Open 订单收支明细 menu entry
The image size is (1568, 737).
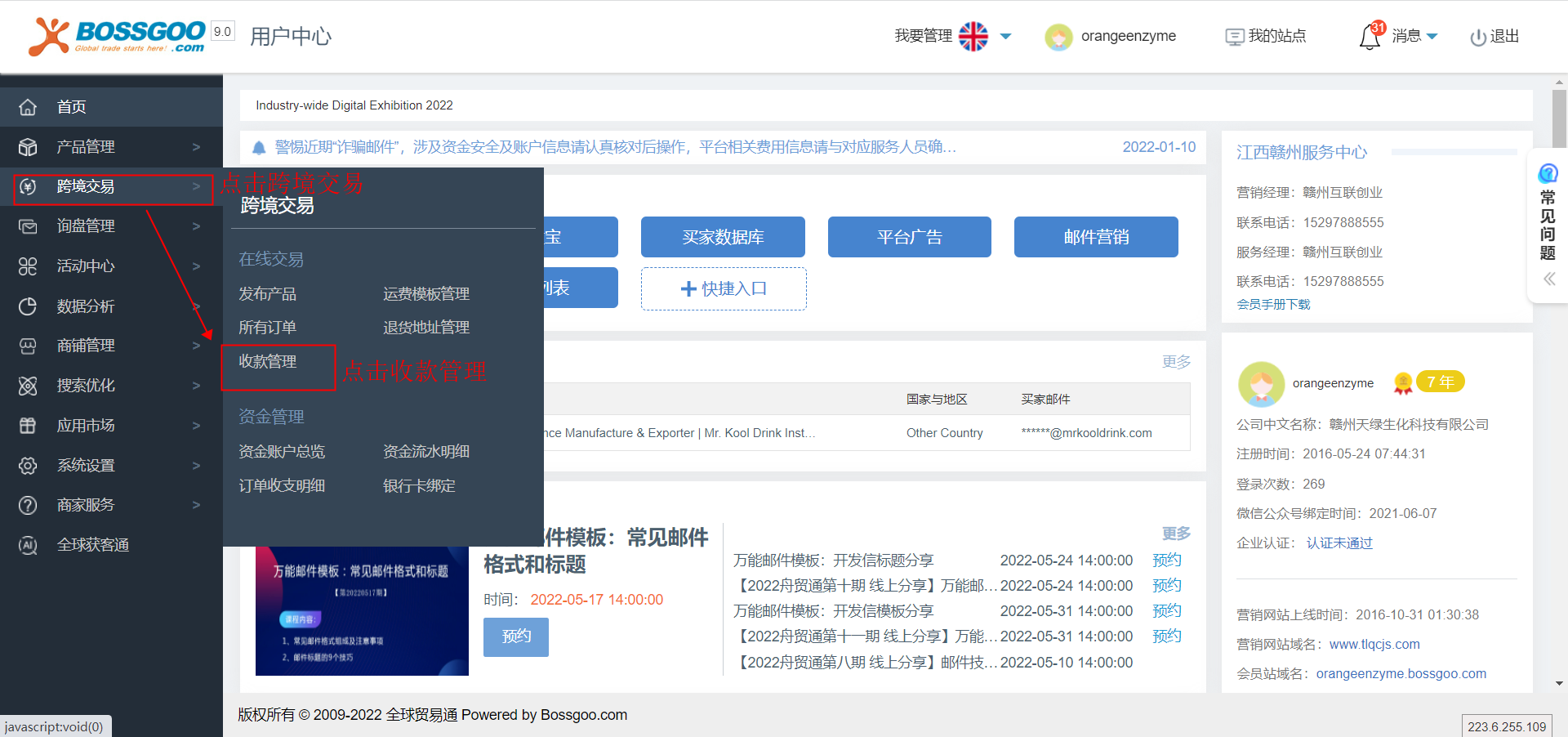282,486
